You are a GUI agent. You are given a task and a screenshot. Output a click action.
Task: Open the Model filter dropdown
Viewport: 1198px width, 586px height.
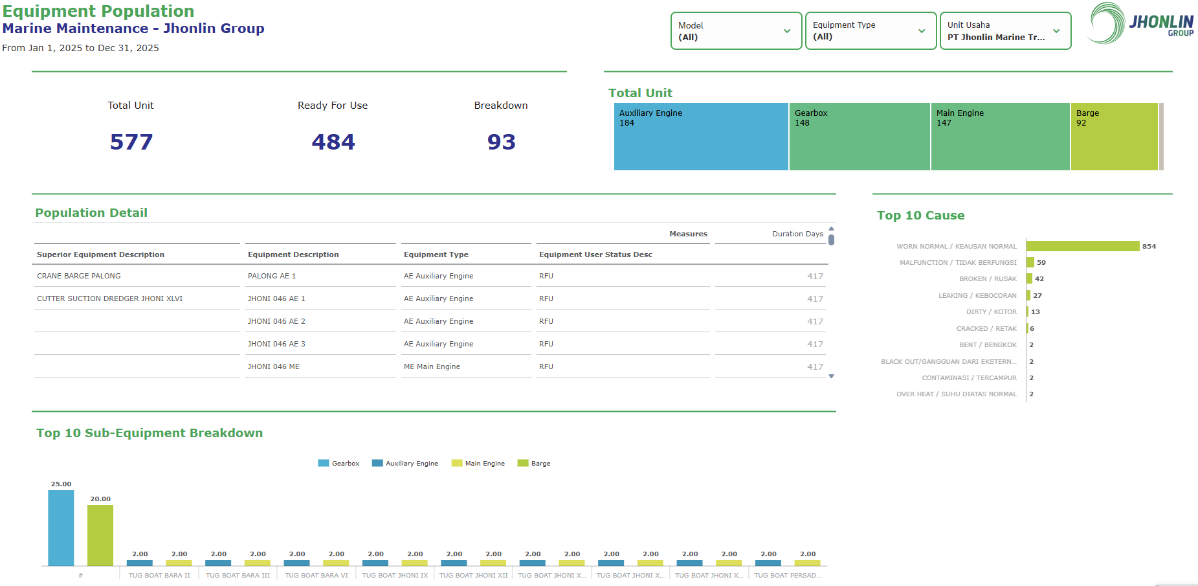[x=736, y=31]
